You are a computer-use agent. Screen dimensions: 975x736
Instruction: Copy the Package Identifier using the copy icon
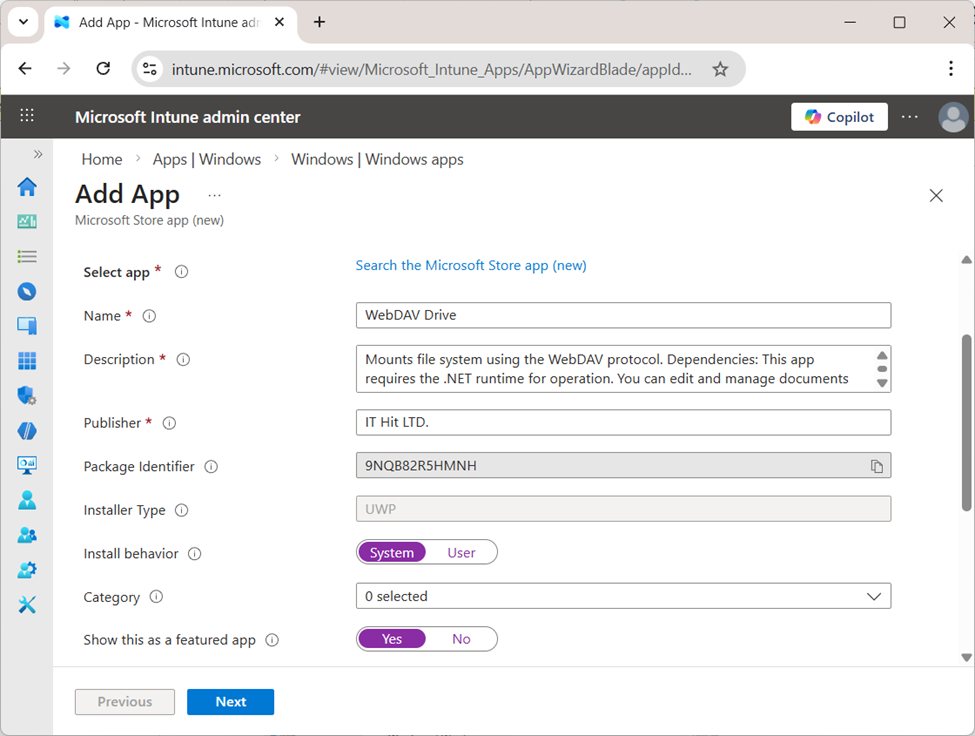click(x=876, y=466)
